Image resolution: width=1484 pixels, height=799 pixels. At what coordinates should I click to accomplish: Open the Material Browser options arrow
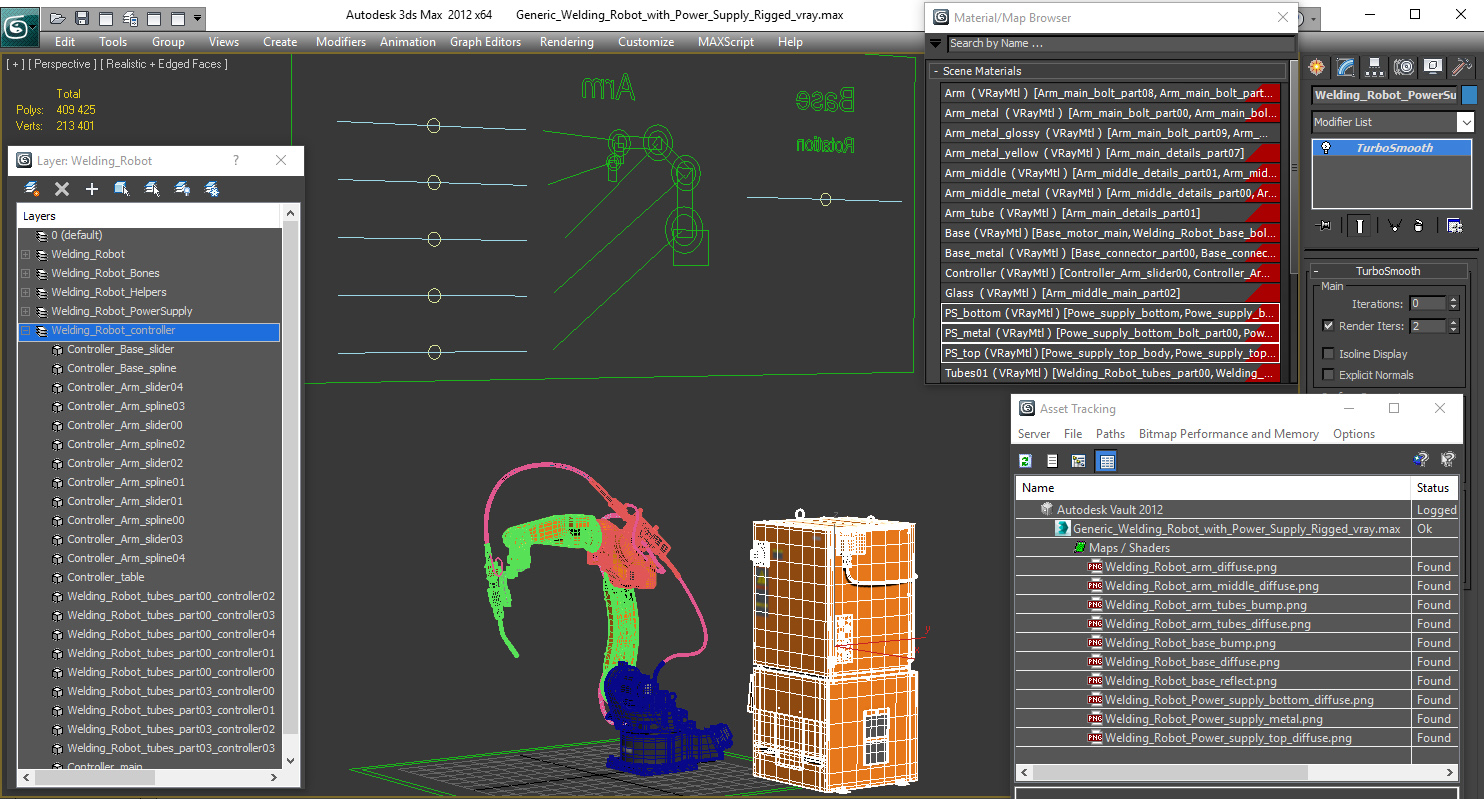[935, 43]
